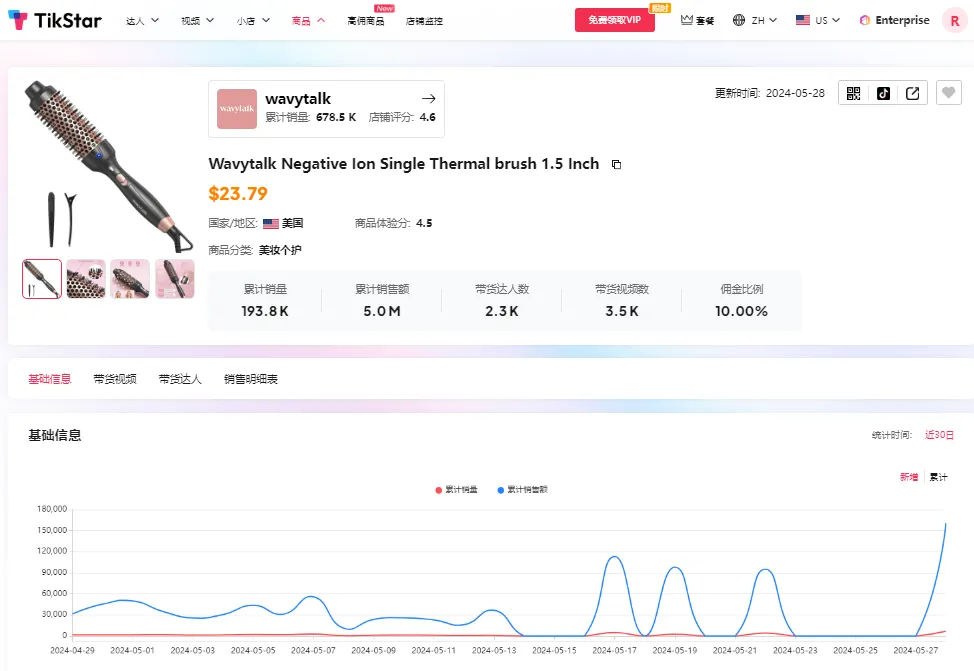Select third product thumbnail
974x671 pixels.
point(130,279)
